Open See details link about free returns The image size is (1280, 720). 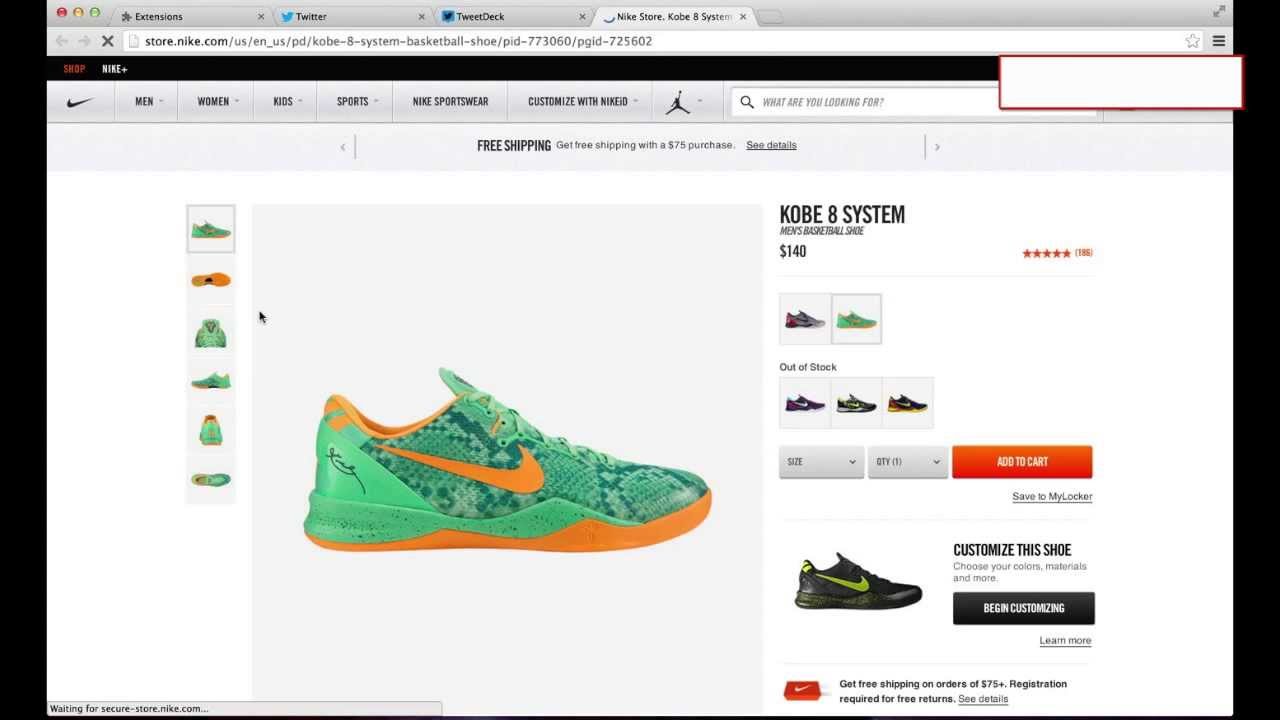tap(983, 699)
